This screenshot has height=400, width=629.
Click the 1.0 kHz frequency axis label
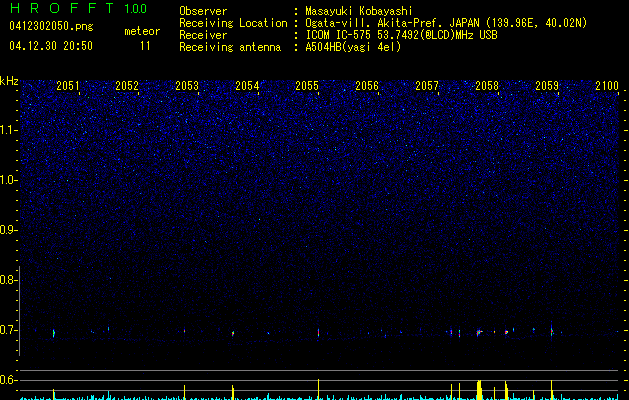[x=8, y=180]
